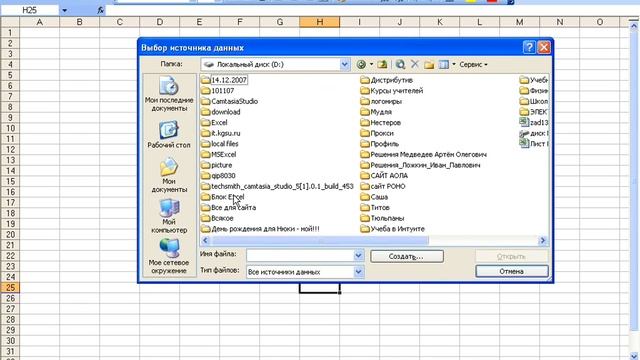Expand the Папка location dropdown
This screenshot has height=360, width=640.
[x=344, y=64]
